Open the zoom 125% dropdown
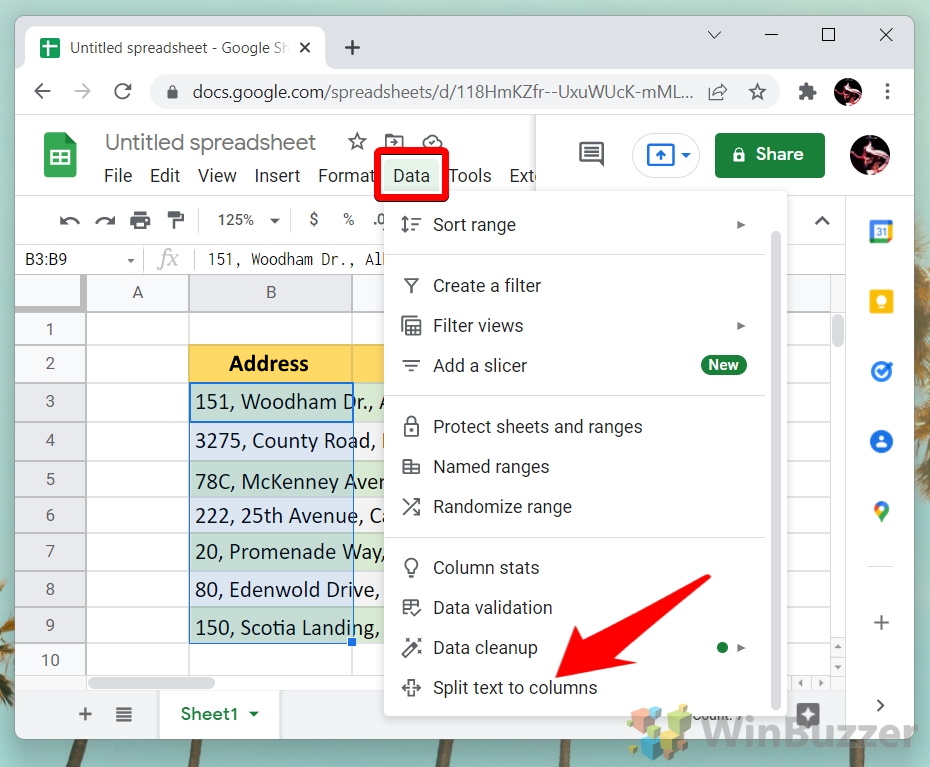 [248, 220]
